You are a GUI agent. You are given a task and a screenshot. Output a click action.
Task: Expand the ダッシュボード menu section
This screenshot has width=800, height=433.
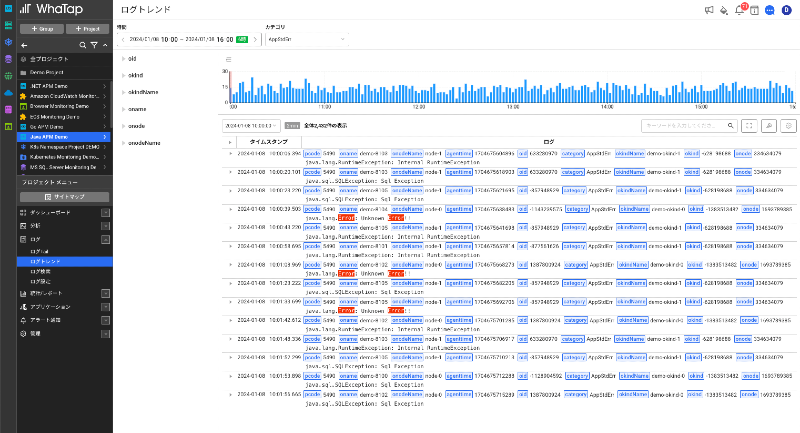[x=105, y=213]
